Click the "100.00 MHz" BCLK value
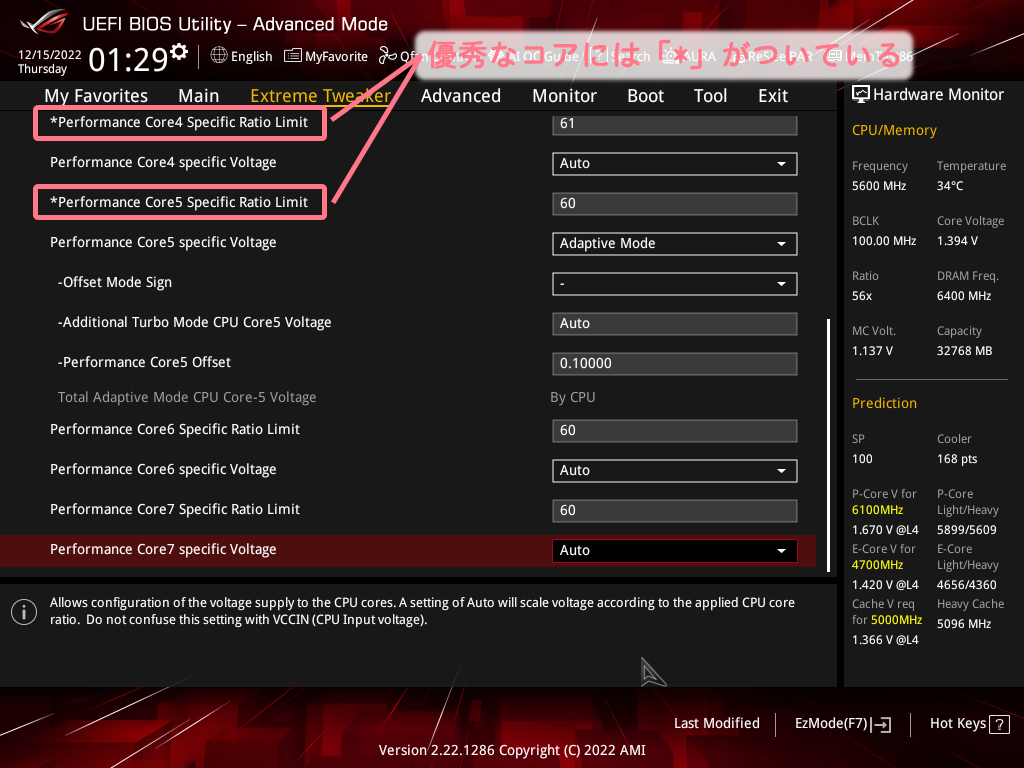The width and height of the screenshot is (1024, 768). coord(884,240)
